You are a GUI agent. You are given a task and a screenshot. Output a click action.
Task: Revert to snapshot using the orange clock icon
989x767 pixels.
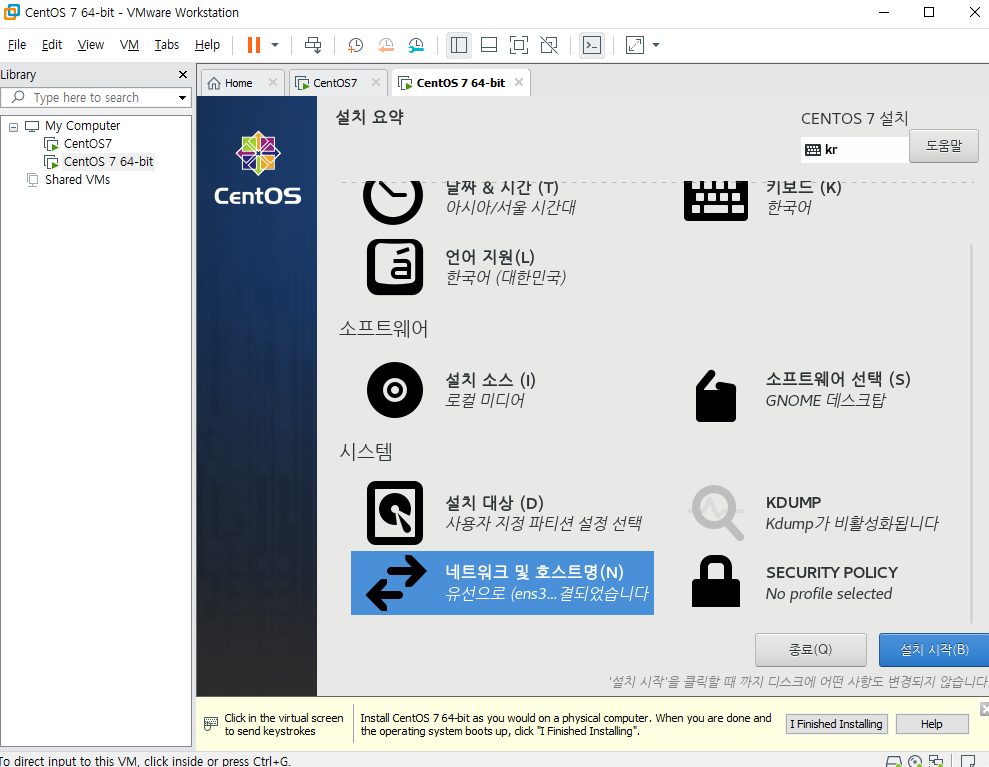click(x=385, y=45)
